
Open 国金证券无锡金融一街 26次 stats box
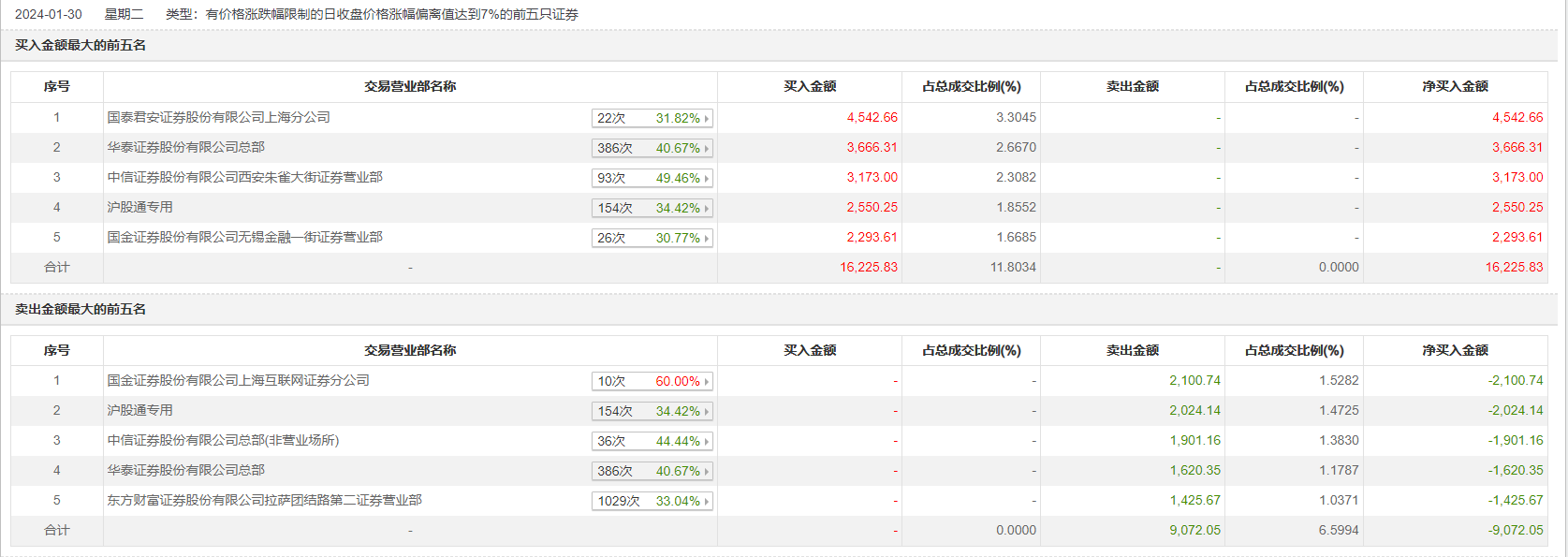click(x=652, y=238)
